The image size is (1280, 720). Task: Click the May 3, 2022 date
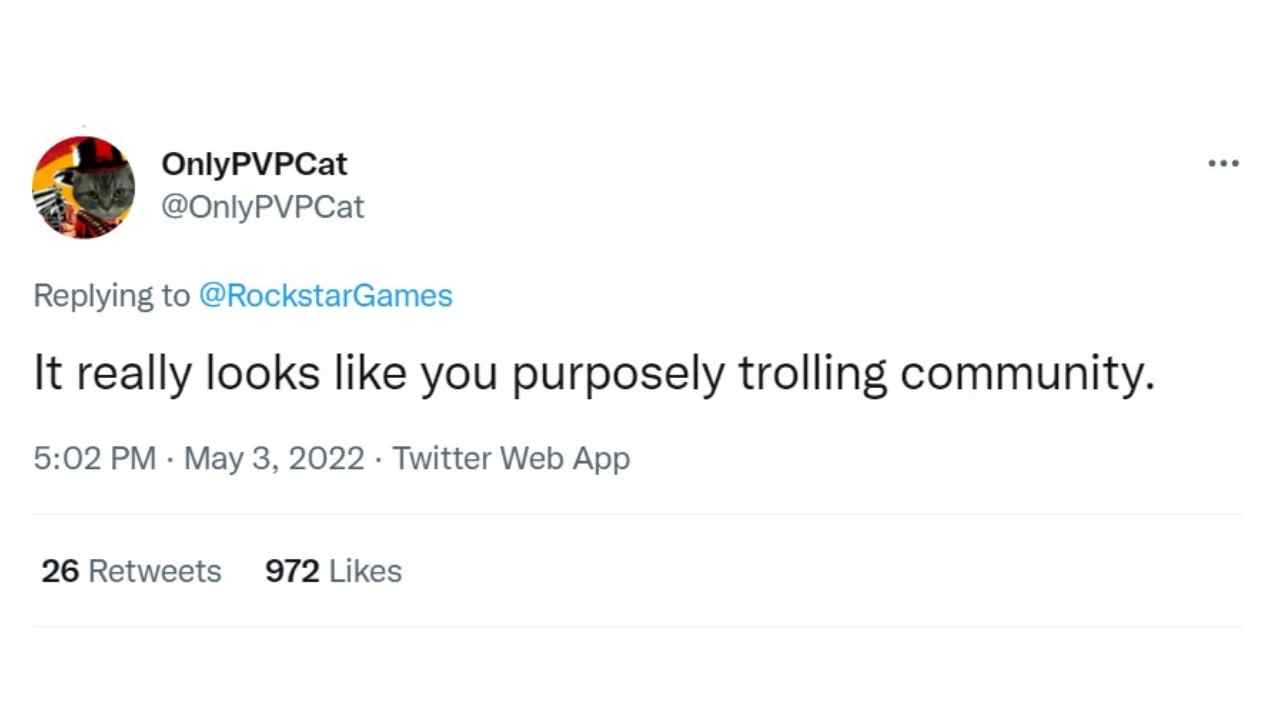point(274,459)
